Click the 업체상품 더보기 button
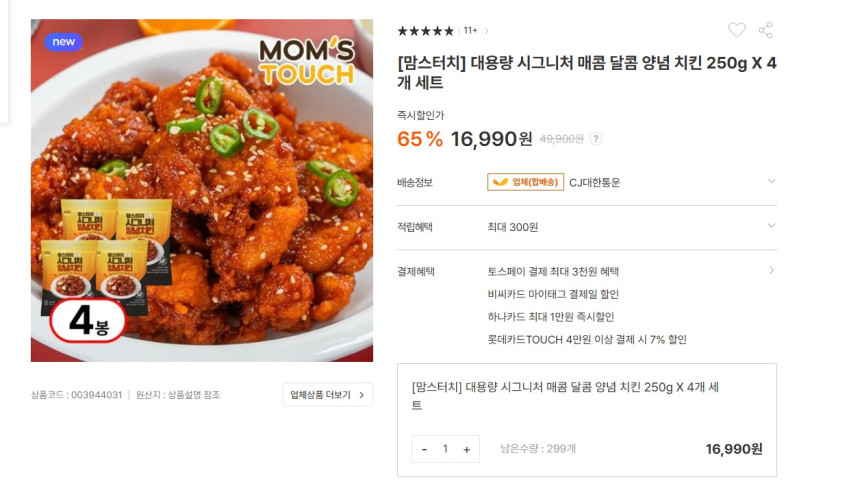 [328, 395]
